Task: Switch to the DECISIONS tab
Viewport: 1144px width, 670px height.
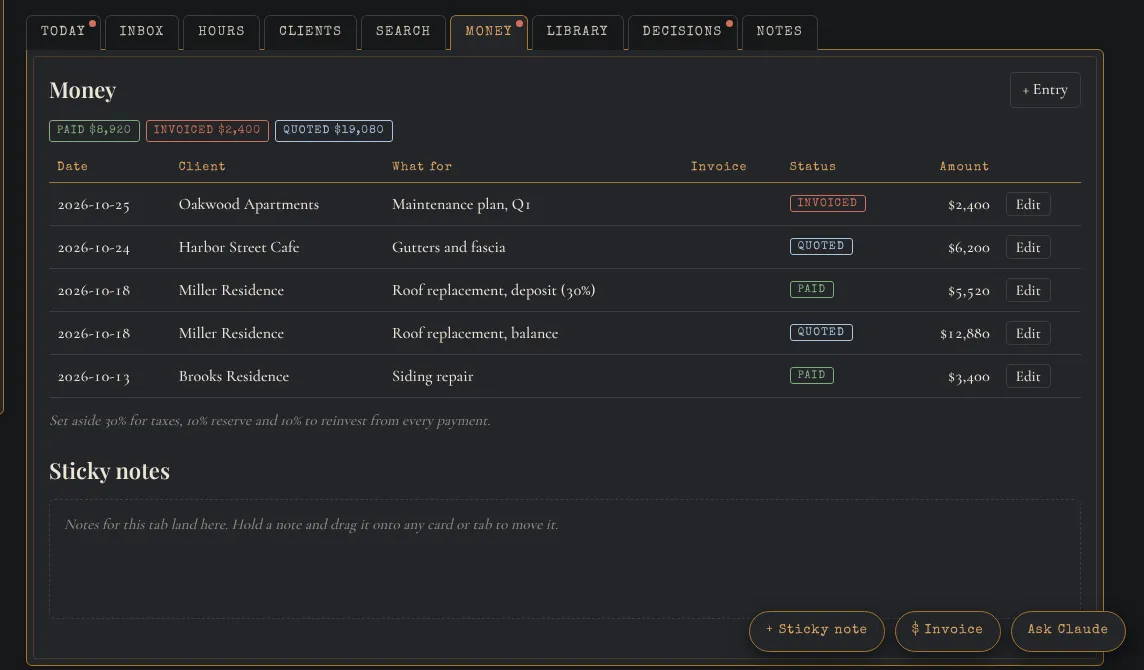Action: [x=682, y=31]
